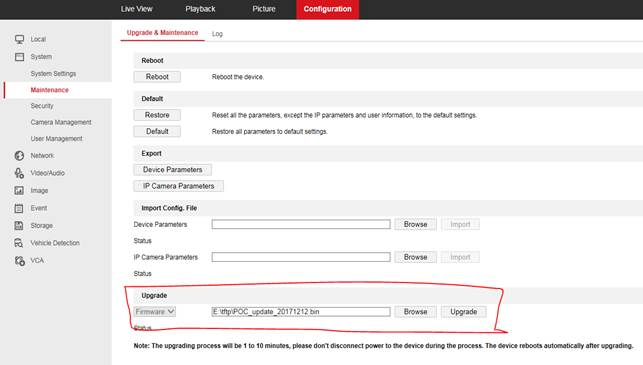The image size is (643, 365).
Task: Select Camera Management in sidebar
Action: (61, 122)
